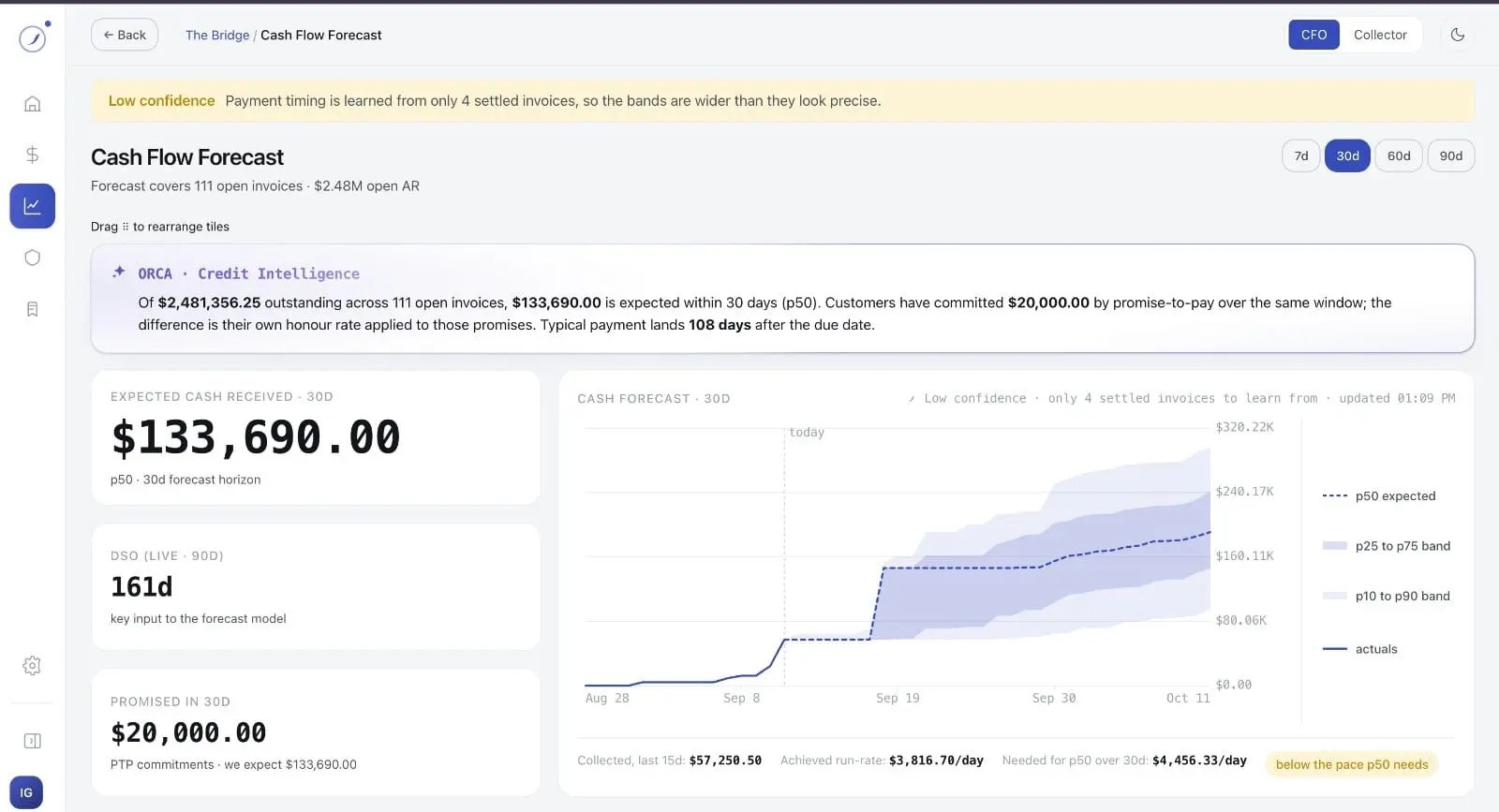Click the Low confidence warning banner label

tap(161, 101)
